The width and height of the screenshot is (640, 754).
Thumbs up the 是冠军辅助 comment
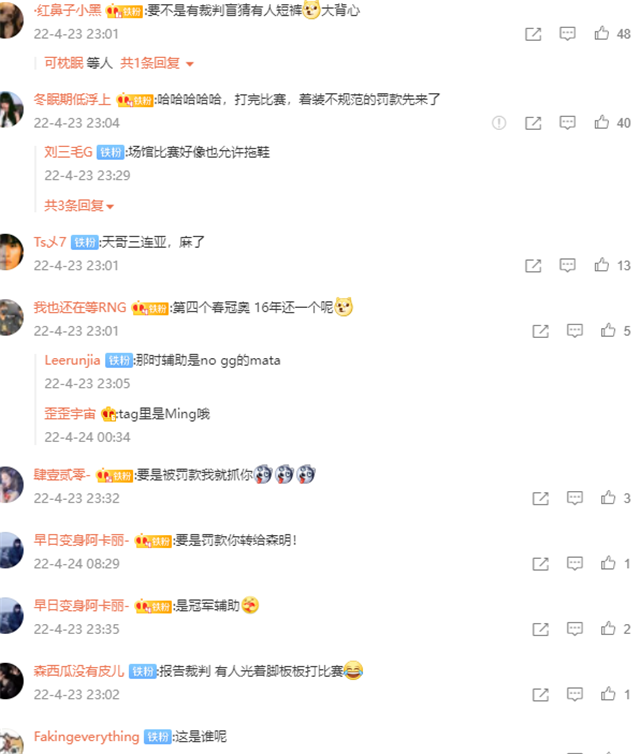click(608, 628)
